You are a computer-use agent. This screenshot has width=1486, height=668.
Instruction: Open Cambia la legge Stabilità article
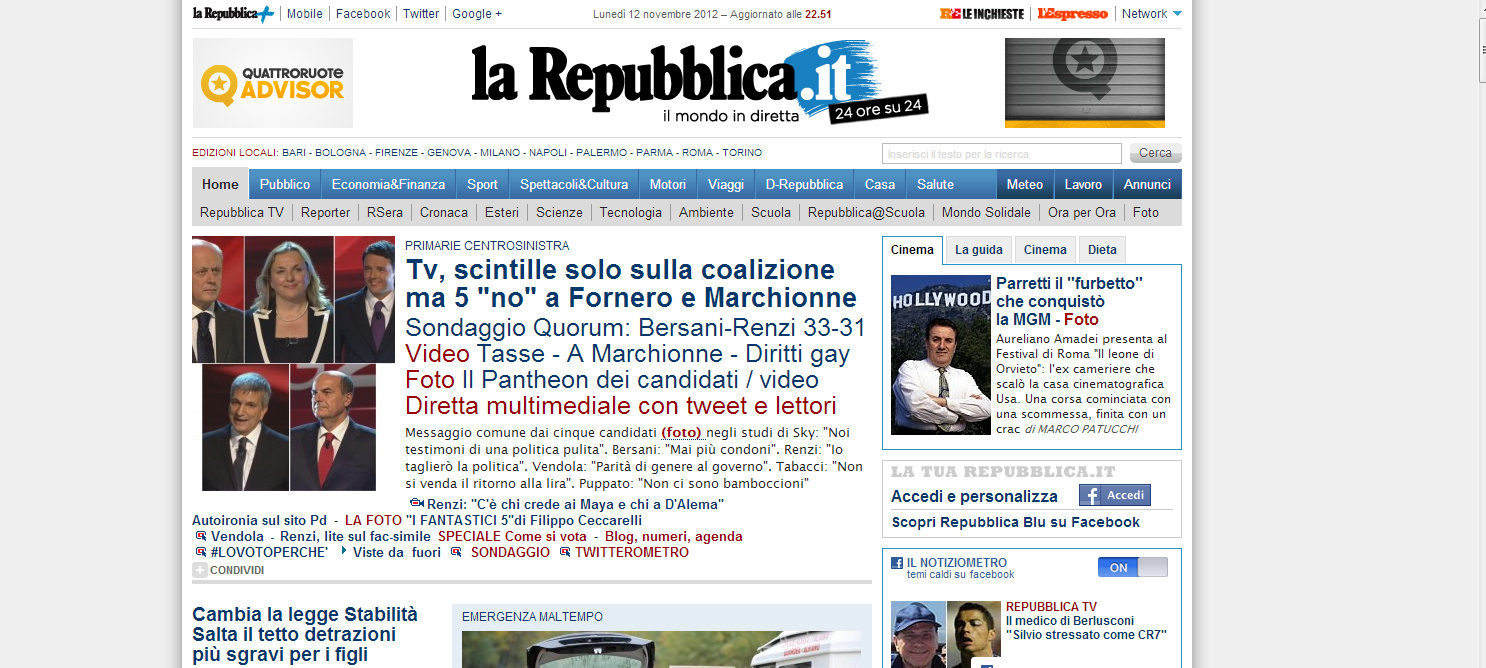305,635
